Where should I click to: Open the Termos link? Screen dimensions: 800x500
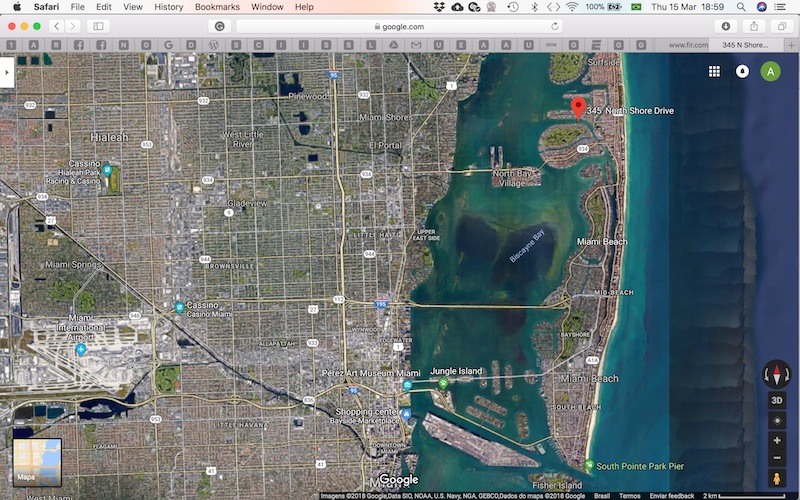coord(630,495)
